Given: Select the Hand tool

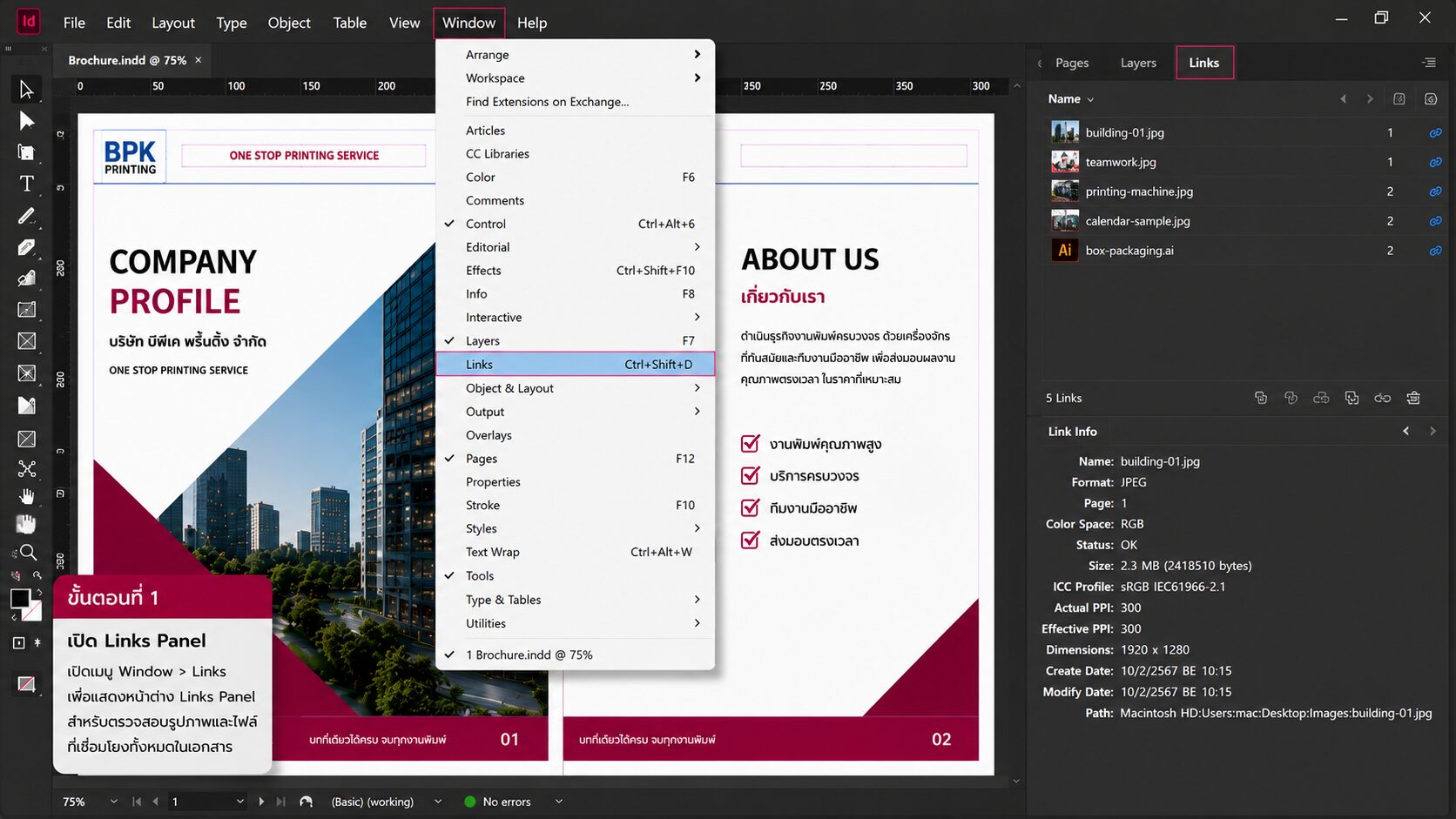Looking at the screenshot, I should (26, 496).
